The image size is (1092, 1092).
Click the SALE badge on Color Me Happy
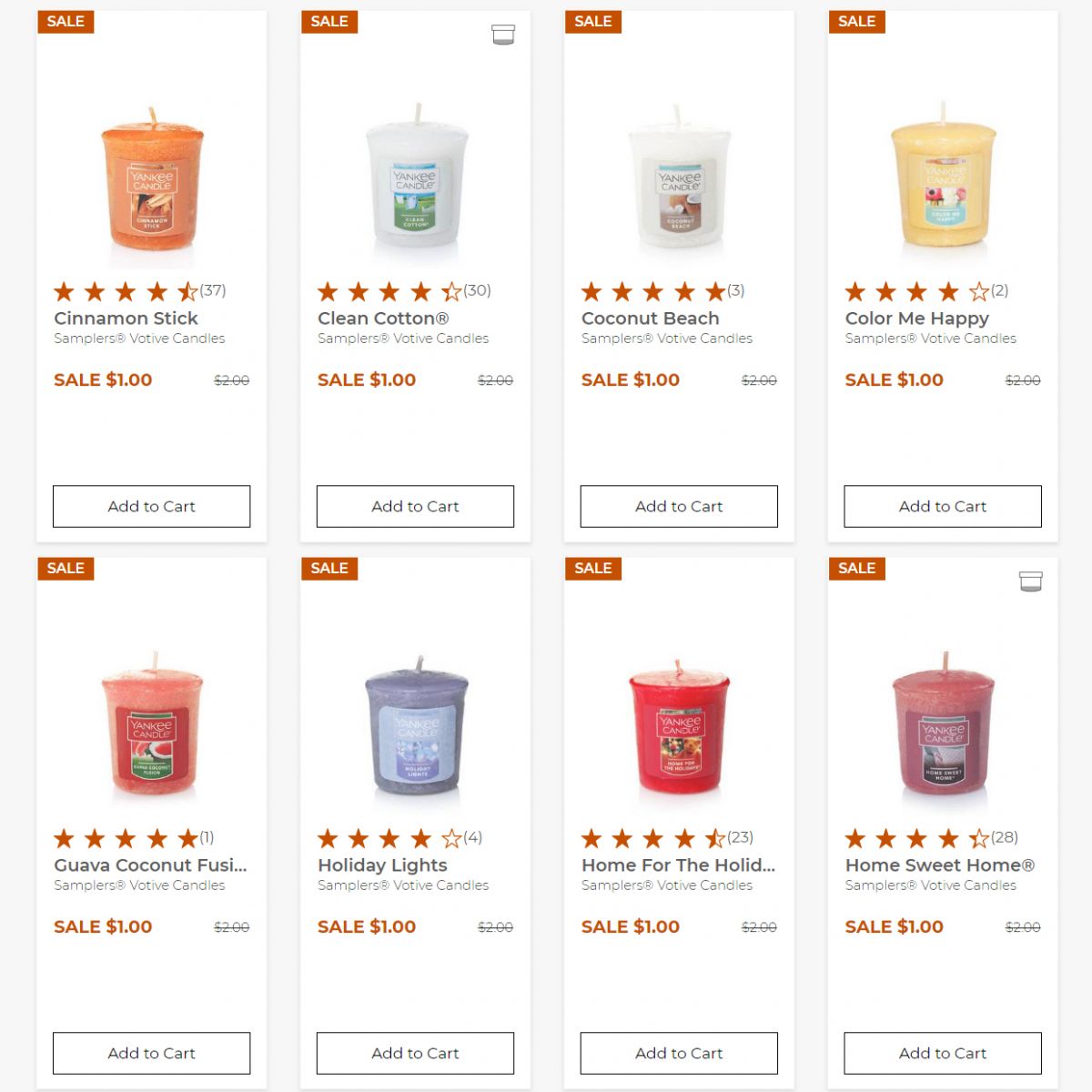click(856, 21)
